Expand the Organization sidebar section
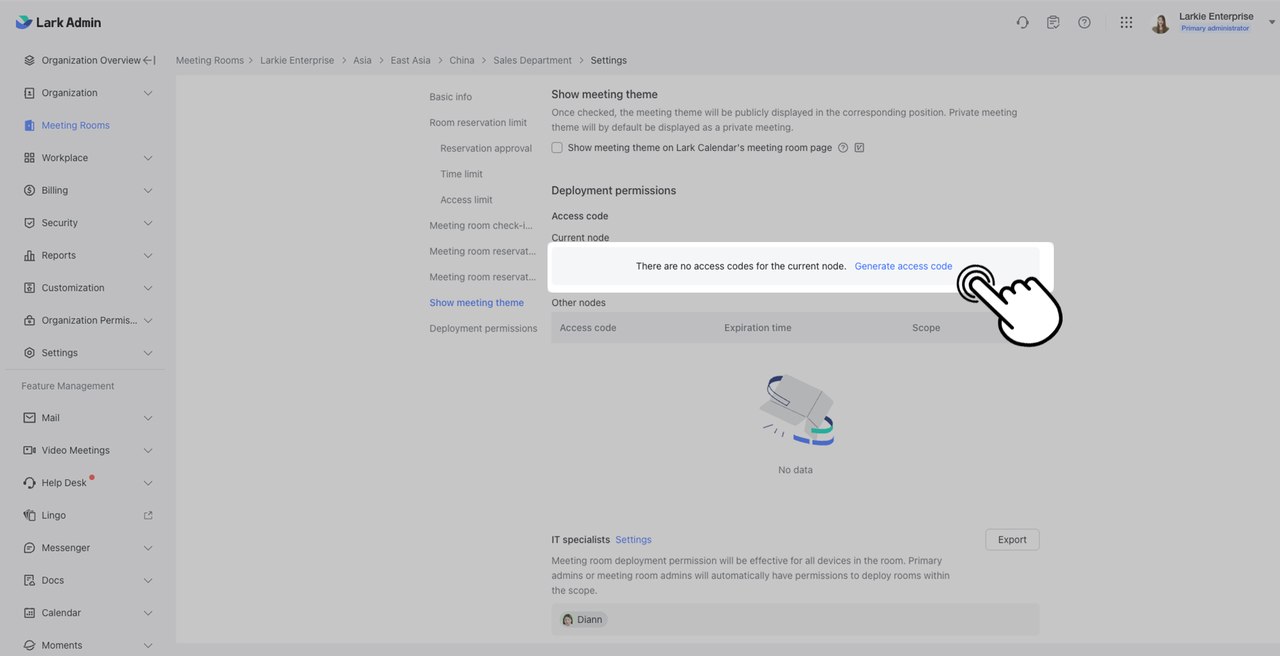This screenshot has width=1280, height=656. click(148, 93)
